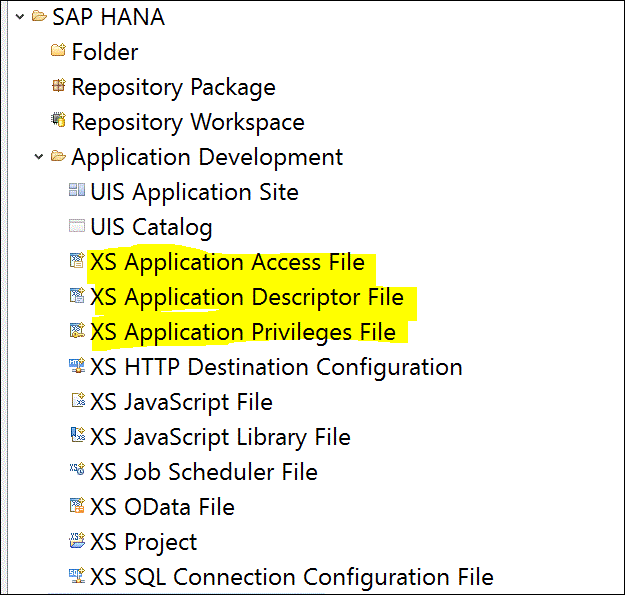625x595 pixels.
Task: Click the UIS Catalog icon
Action: click(x=77, y=226)
